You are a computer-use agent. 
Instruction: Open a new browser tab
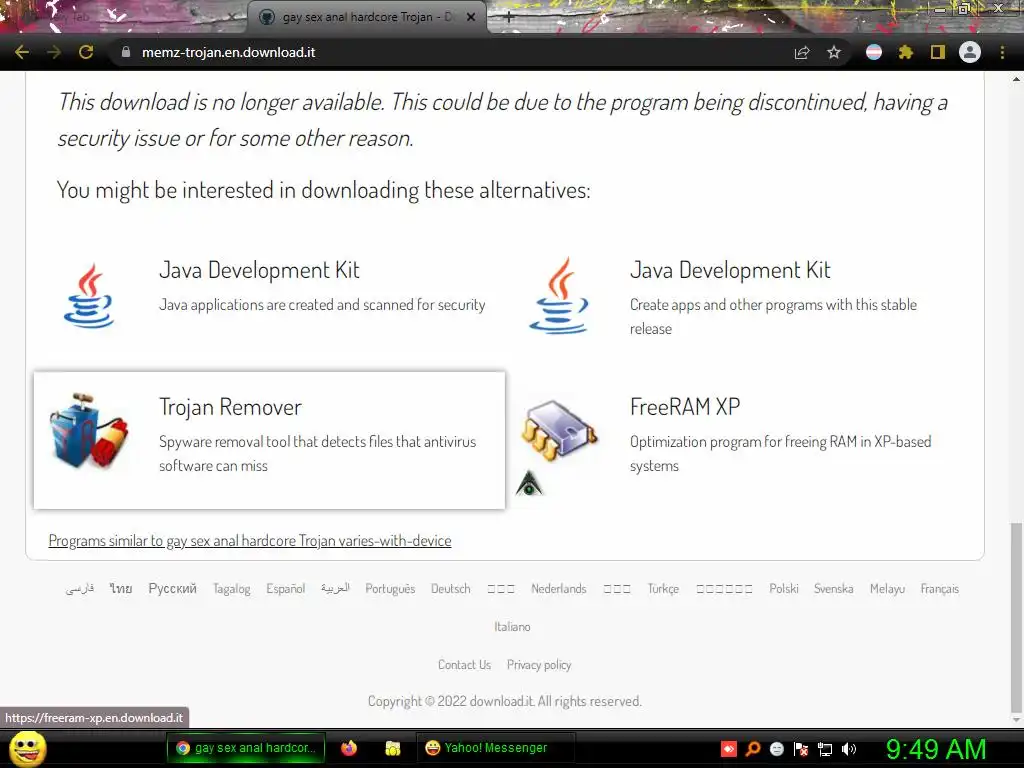pos(509,18)
